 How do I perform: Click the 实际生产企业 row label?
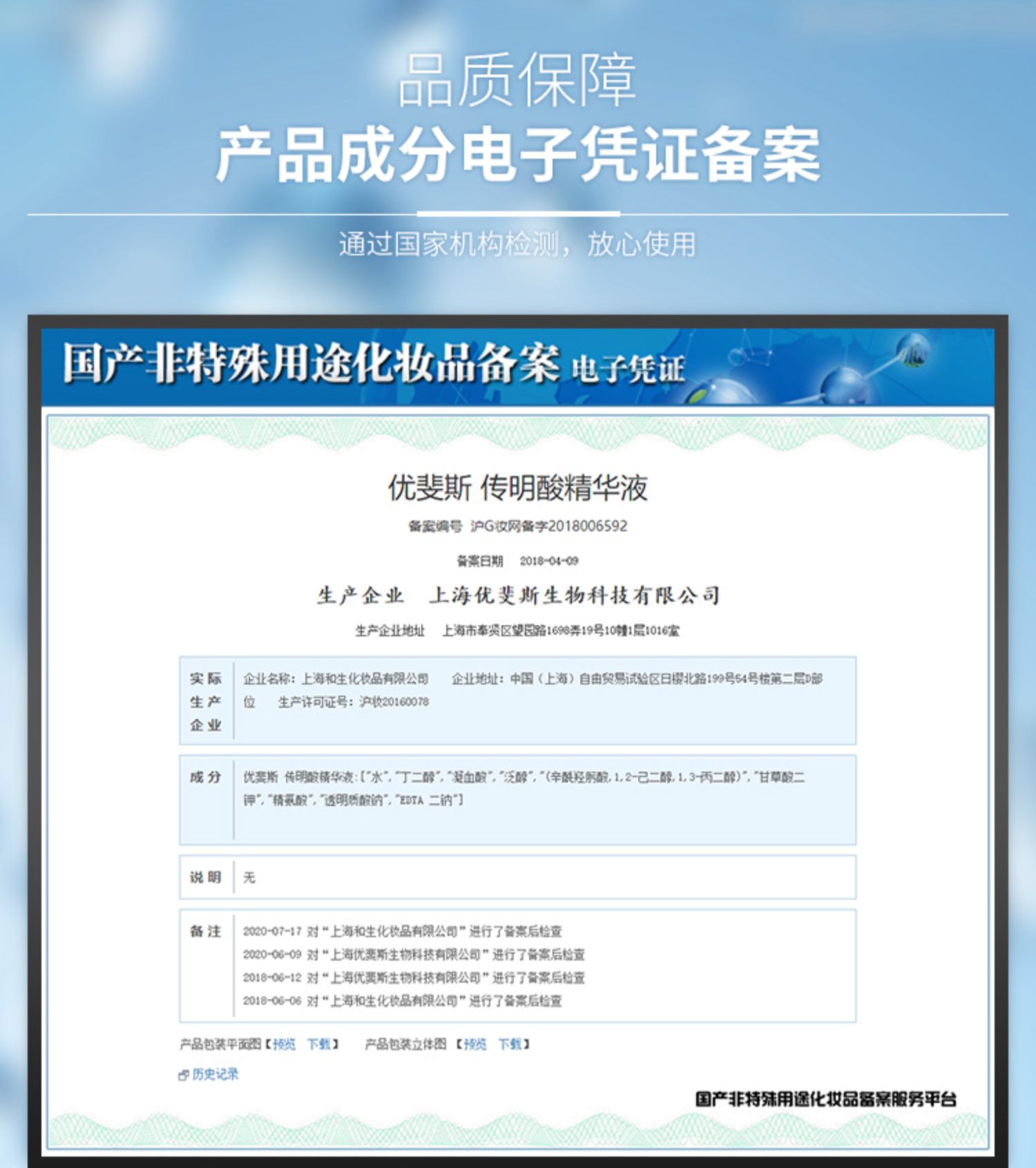click(206, 701)
